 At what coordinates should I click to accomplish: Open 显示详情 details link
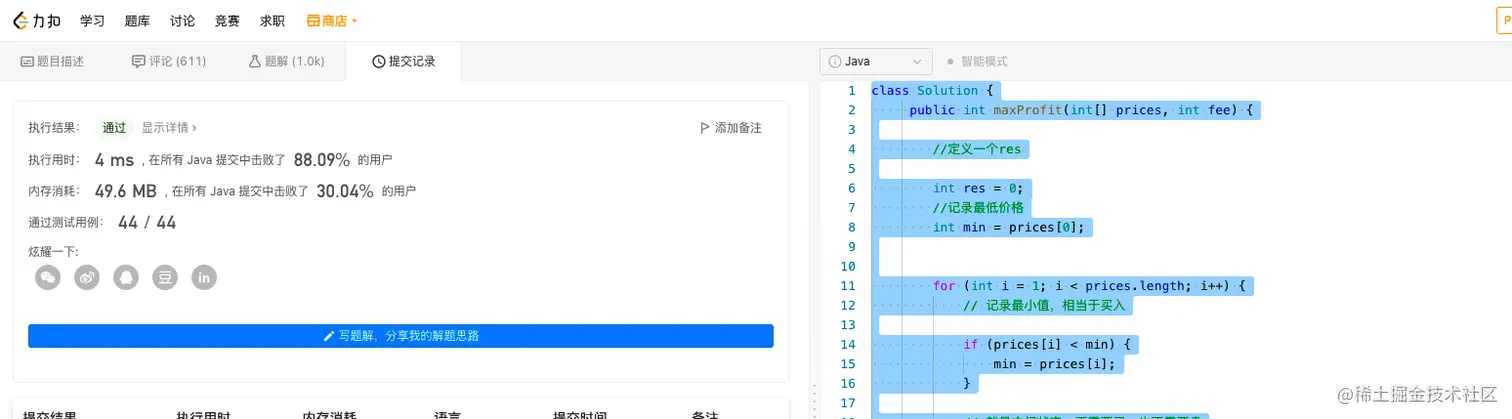coord(169,128)
